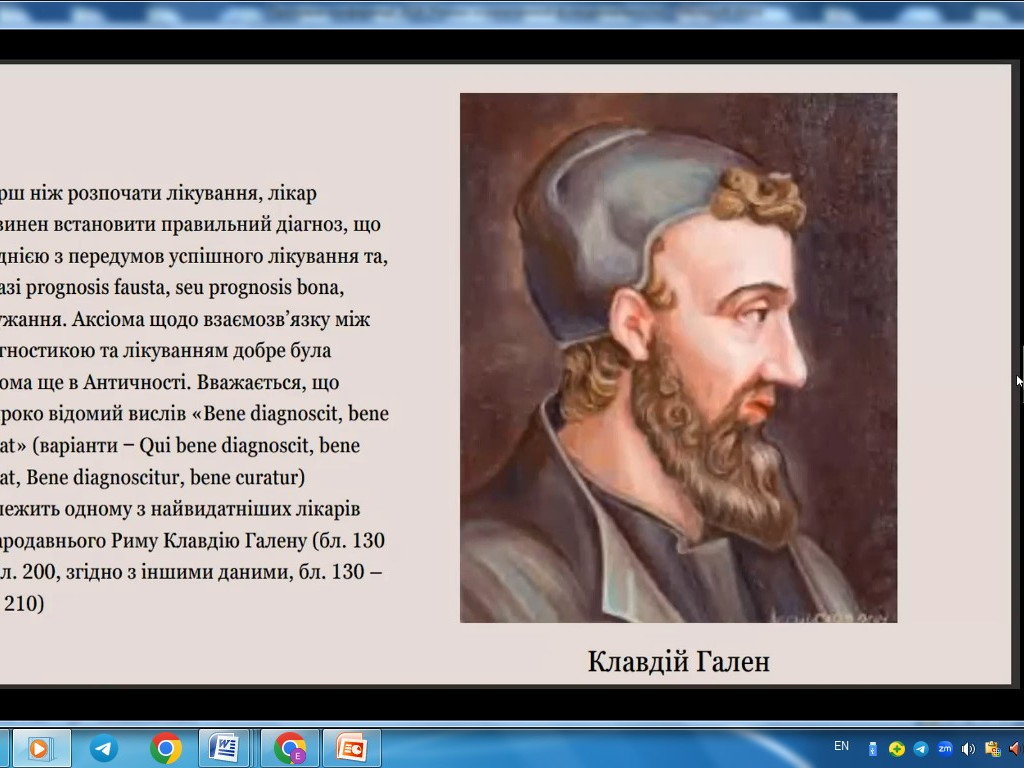
Task: Click the text "найвидатніших лікарів"
Action: 255,509
